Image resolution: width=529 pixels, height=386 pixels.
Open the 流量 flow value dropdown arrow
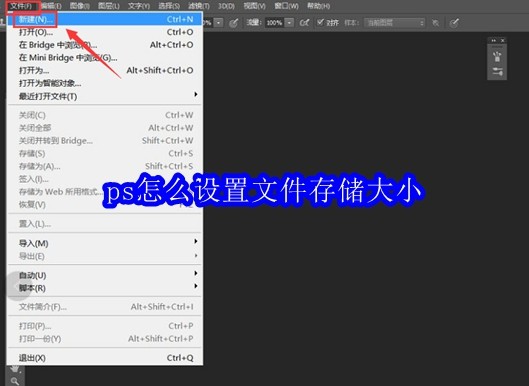point(289,23)
